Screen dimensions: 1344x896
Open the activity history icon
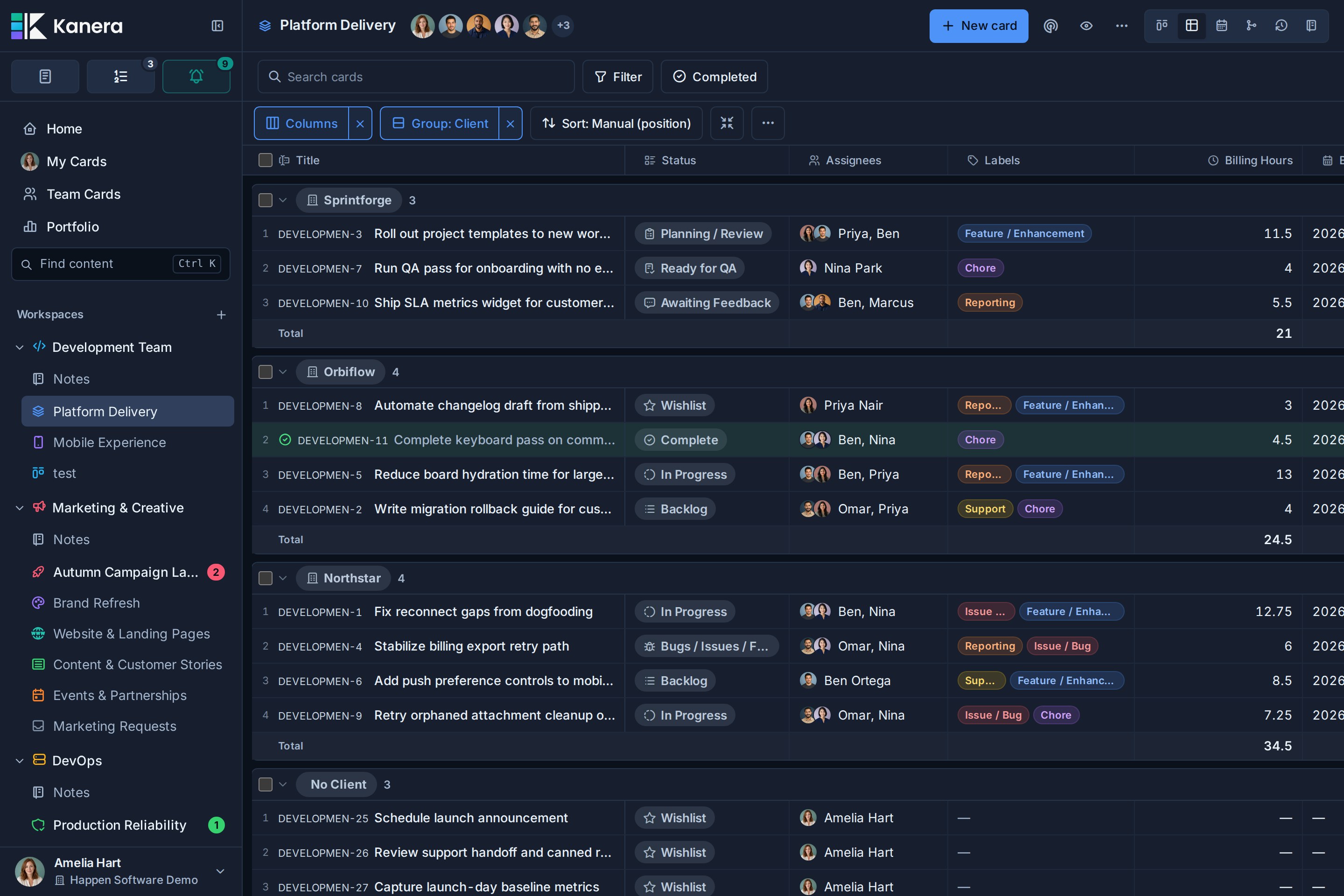(1281, 26)
